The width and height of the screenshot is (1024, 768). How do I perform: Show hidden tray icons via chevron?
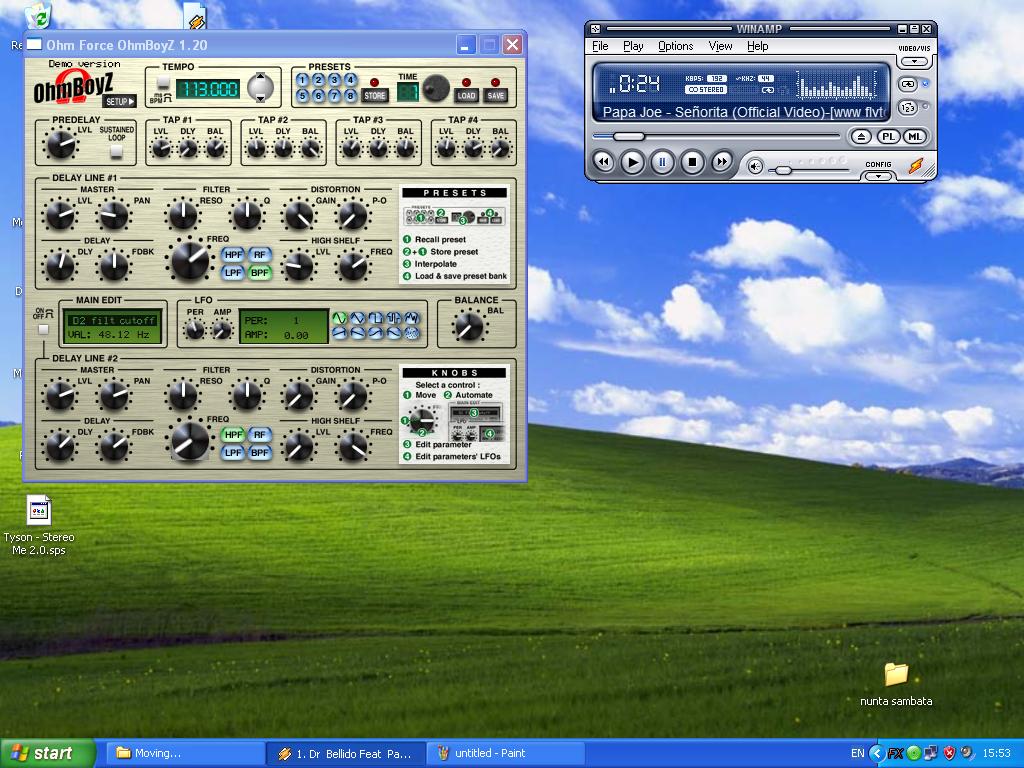click(877, 753)
